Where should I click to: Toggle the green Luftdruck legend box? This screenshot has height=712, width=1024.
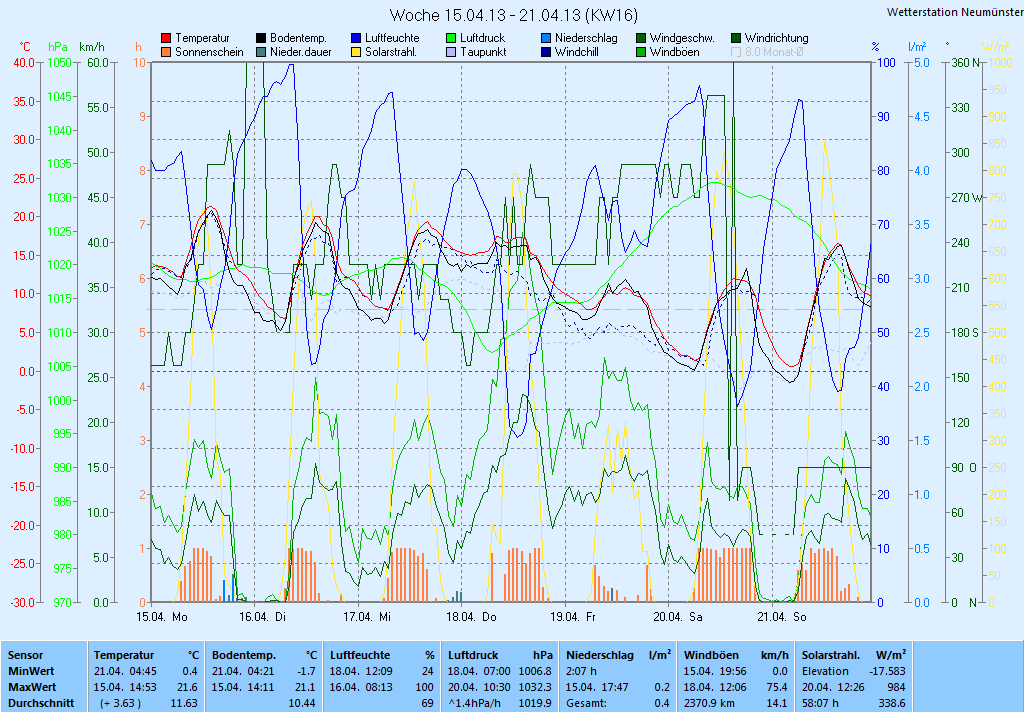[451, 39]
